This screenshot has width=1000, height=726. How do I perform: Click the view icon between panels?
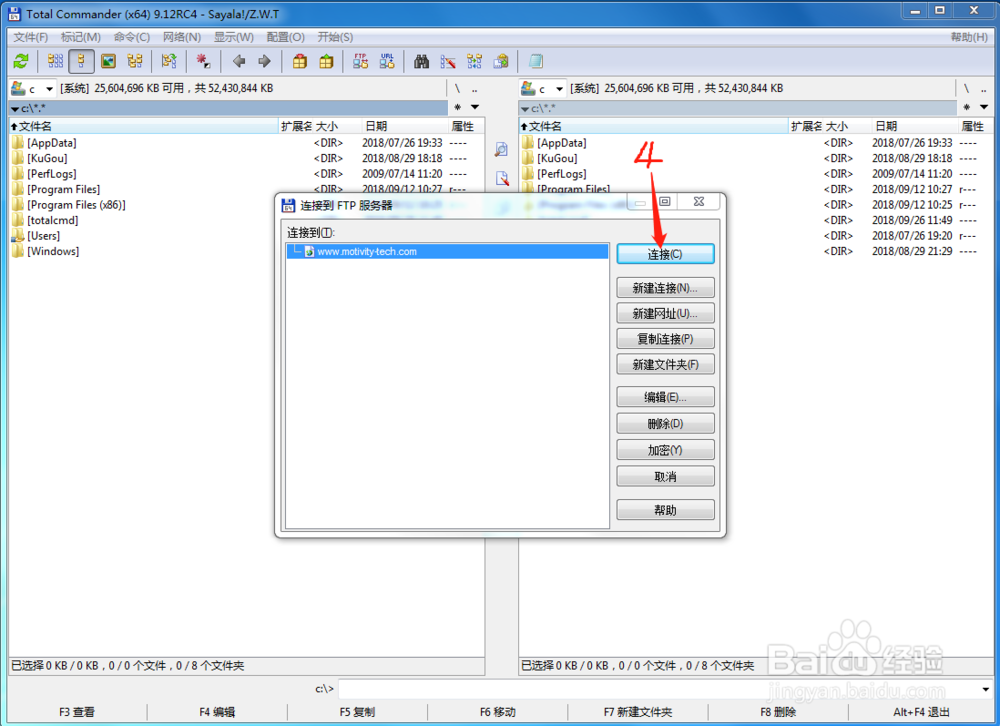(x=502, y=150)
